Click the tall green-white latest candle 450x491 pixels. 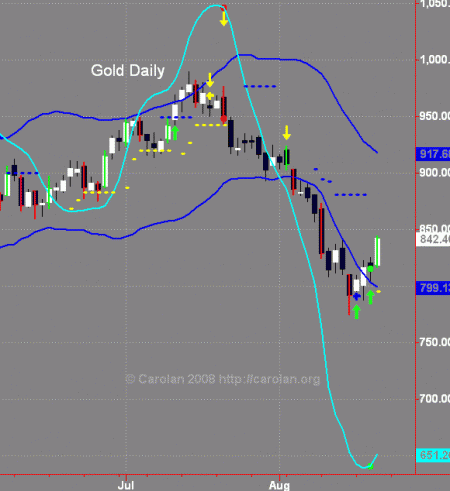378,252
